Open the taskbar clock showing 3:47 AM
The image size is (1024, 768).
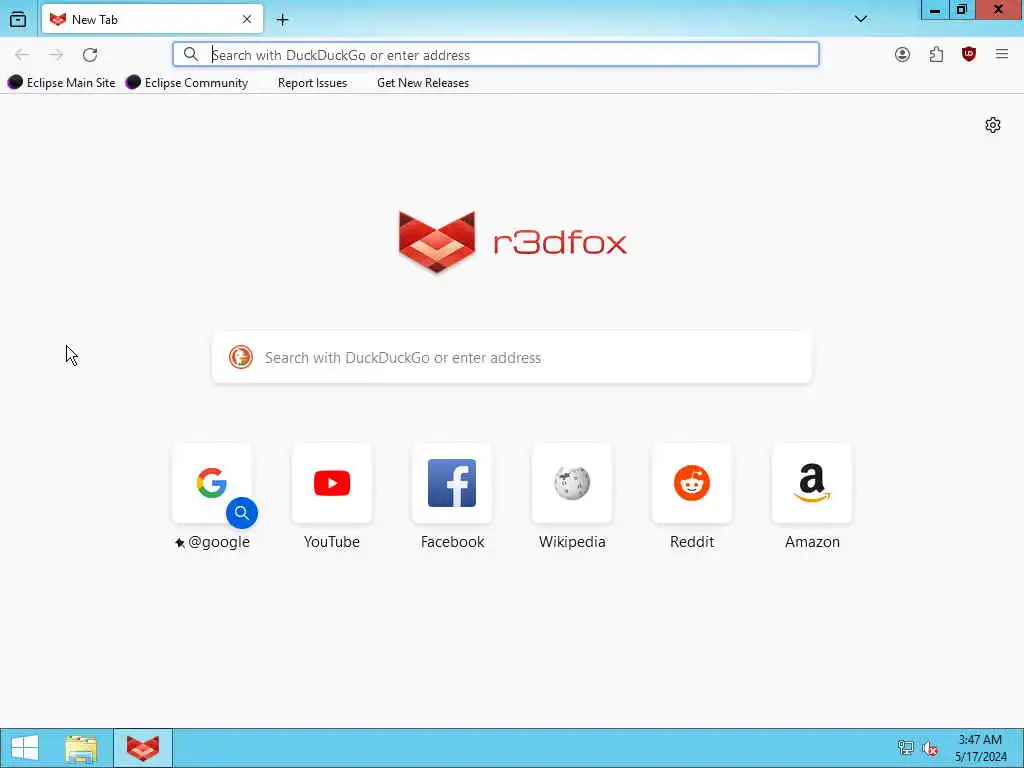coord(980,748)
